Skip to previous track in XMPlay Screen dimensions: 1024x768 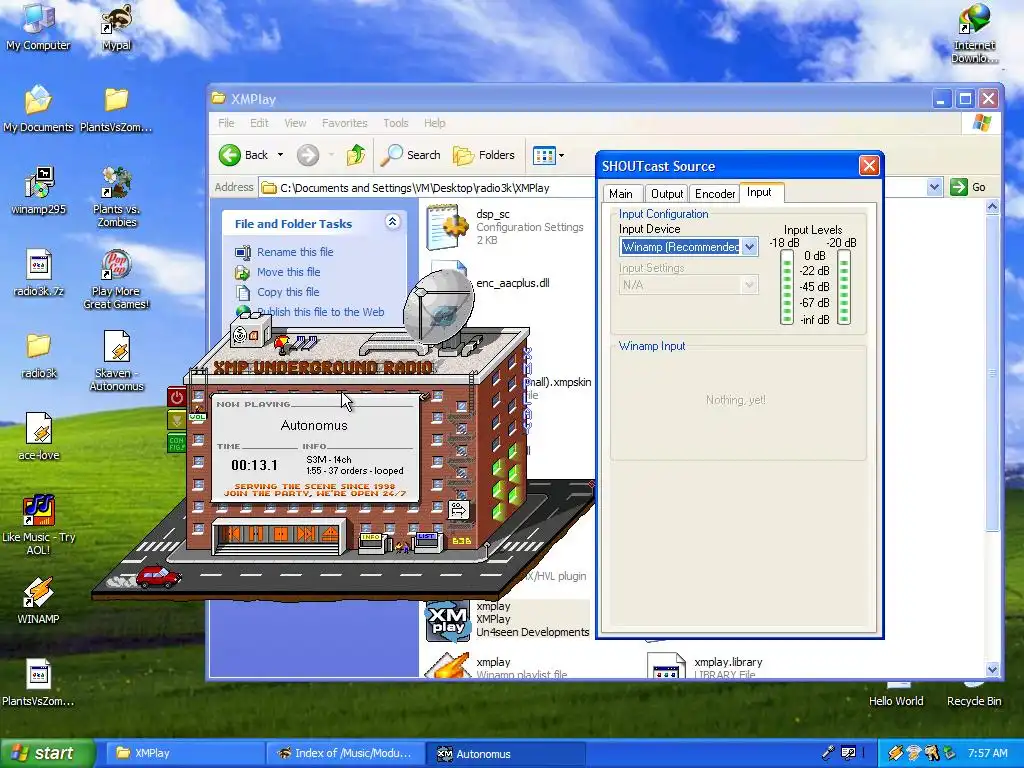pos(231,535)
